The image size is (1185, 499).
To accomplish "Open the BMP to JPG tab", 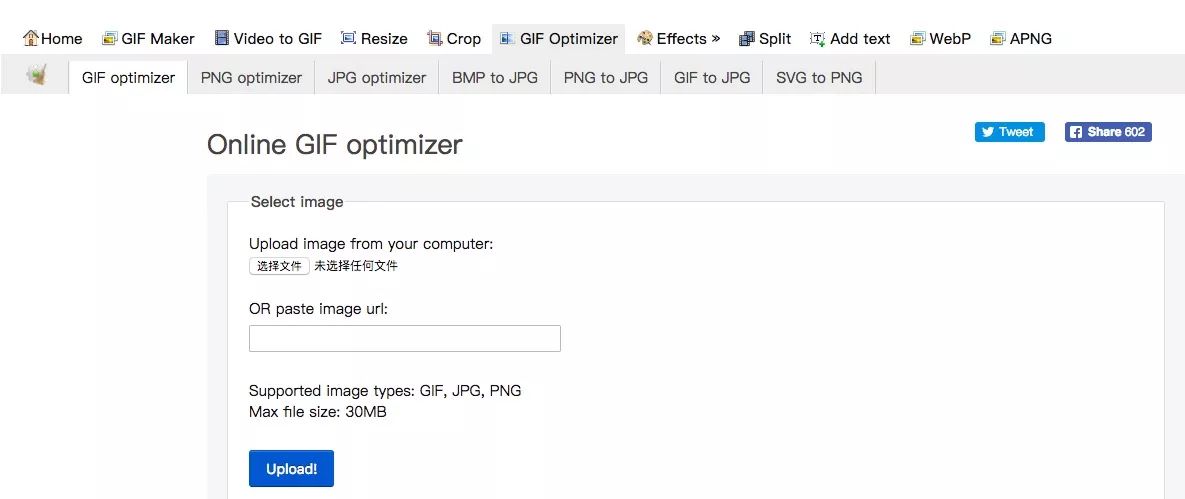I will point(495,77).
